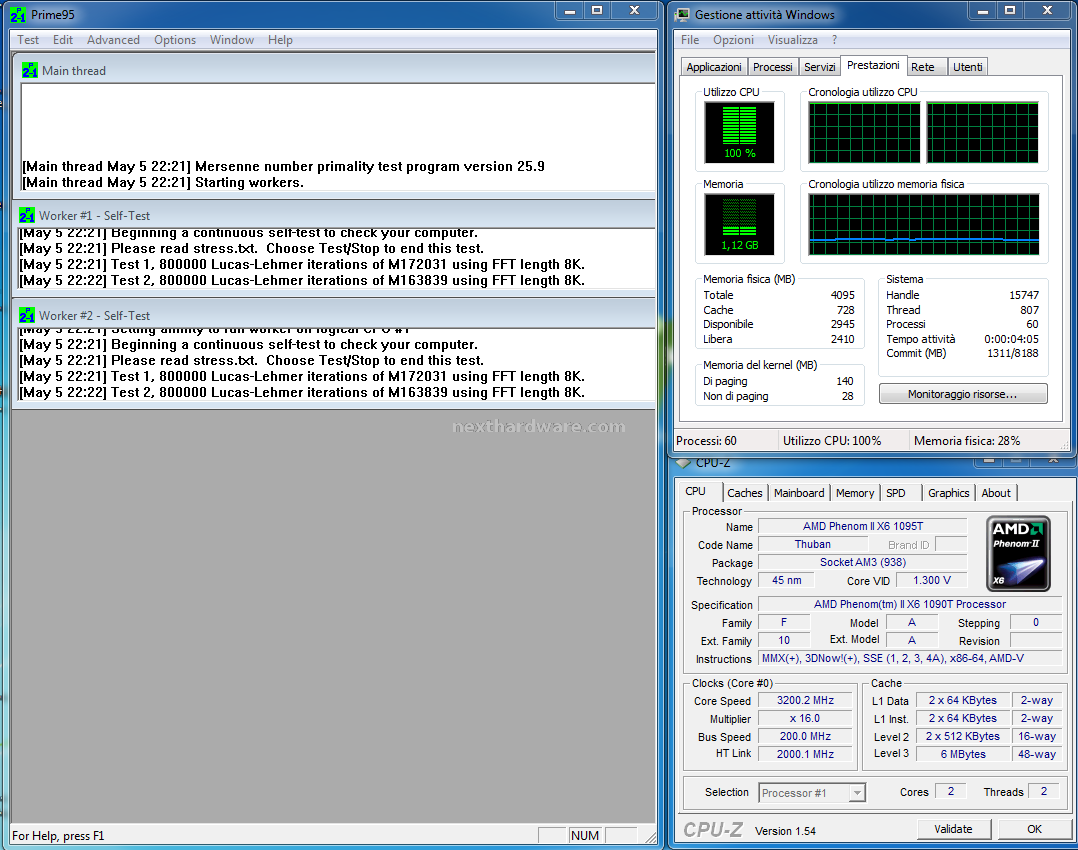Click the 'x 16.0' multiplier value
Screen dimensions: 1078x850
click(x=805, y=718)
